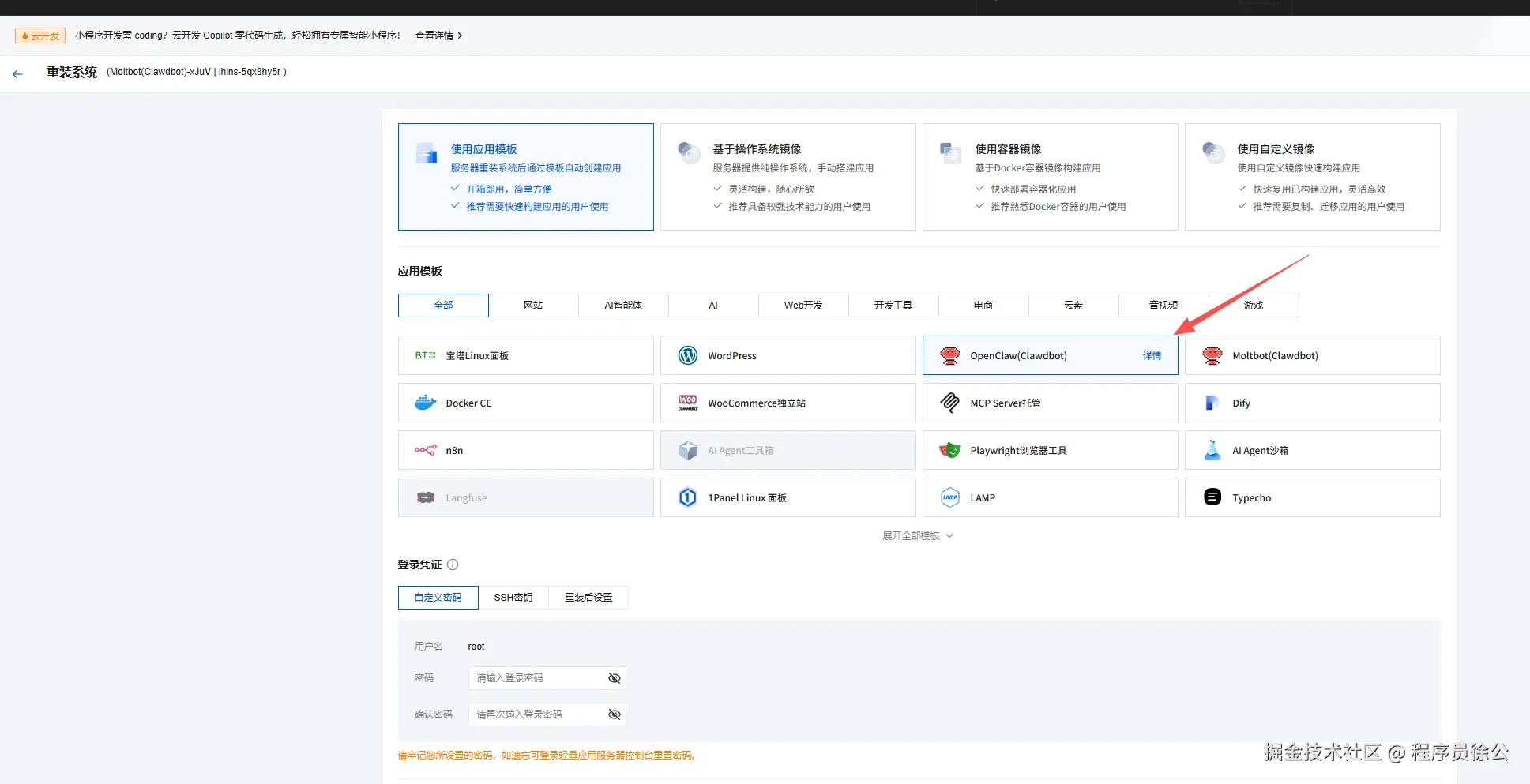
Task: Open 详情 link on OpenClaw card
Action: [1152, 356]
